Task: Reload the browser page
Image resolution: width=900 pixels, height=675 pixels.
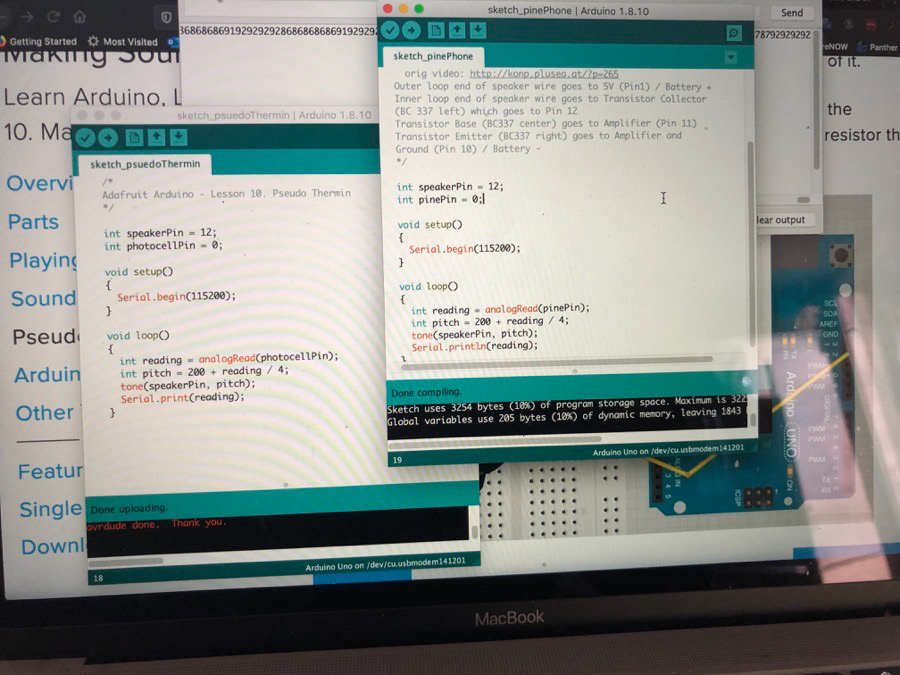Action: tap(53, 17)
